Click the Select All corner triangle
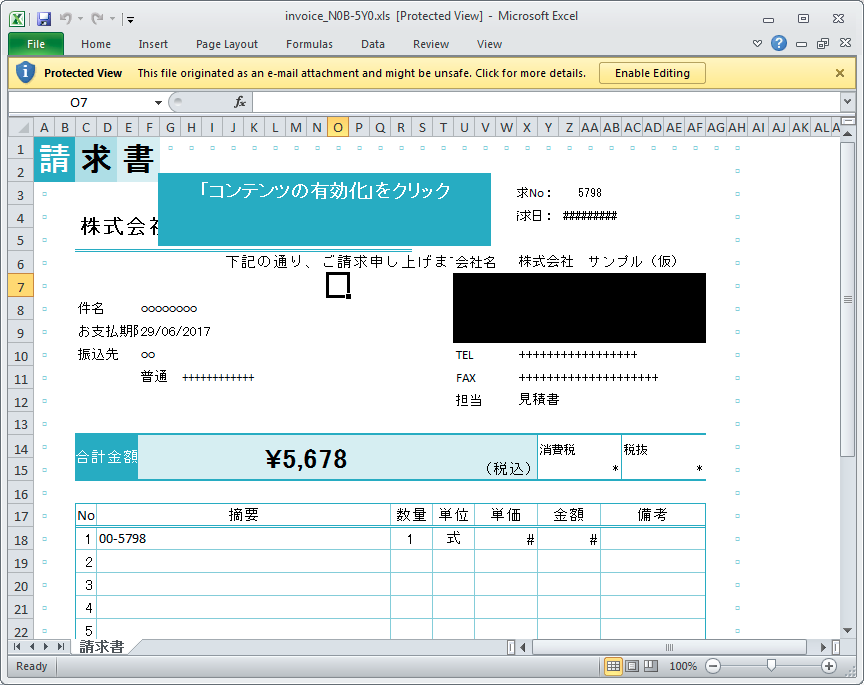This screenshot has height=685, width=864. click(21, 128)
